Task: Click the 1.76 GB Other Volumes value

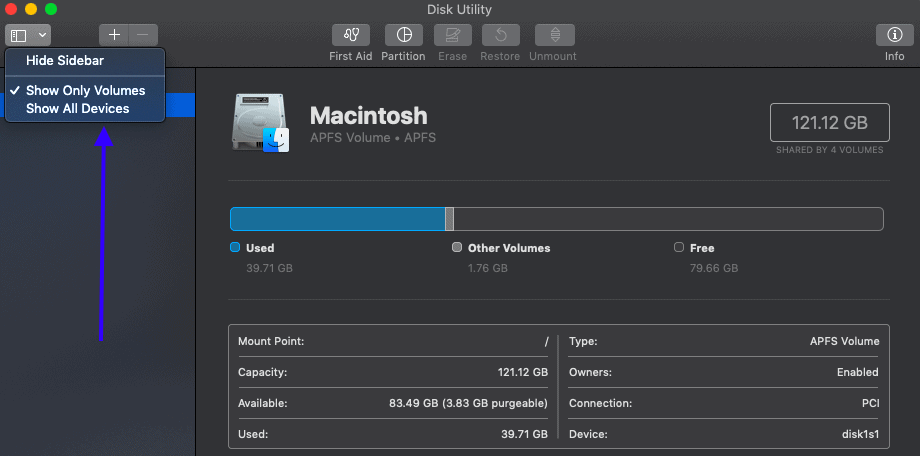Action: [x=488, y=268]
